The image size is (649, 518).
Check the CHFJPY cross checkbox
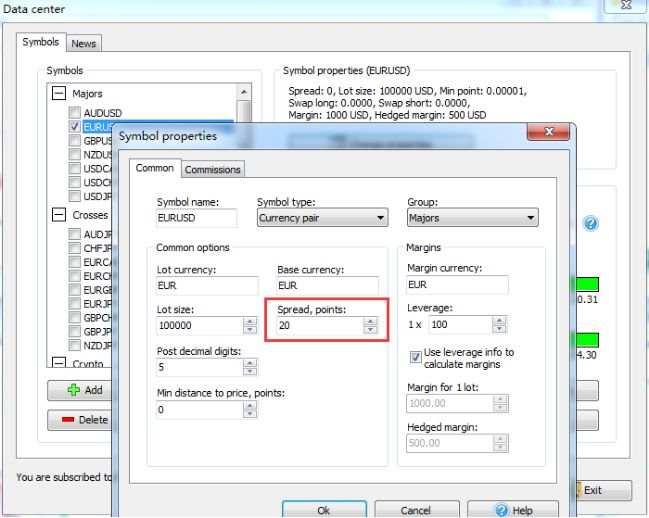tap(75, 248)
